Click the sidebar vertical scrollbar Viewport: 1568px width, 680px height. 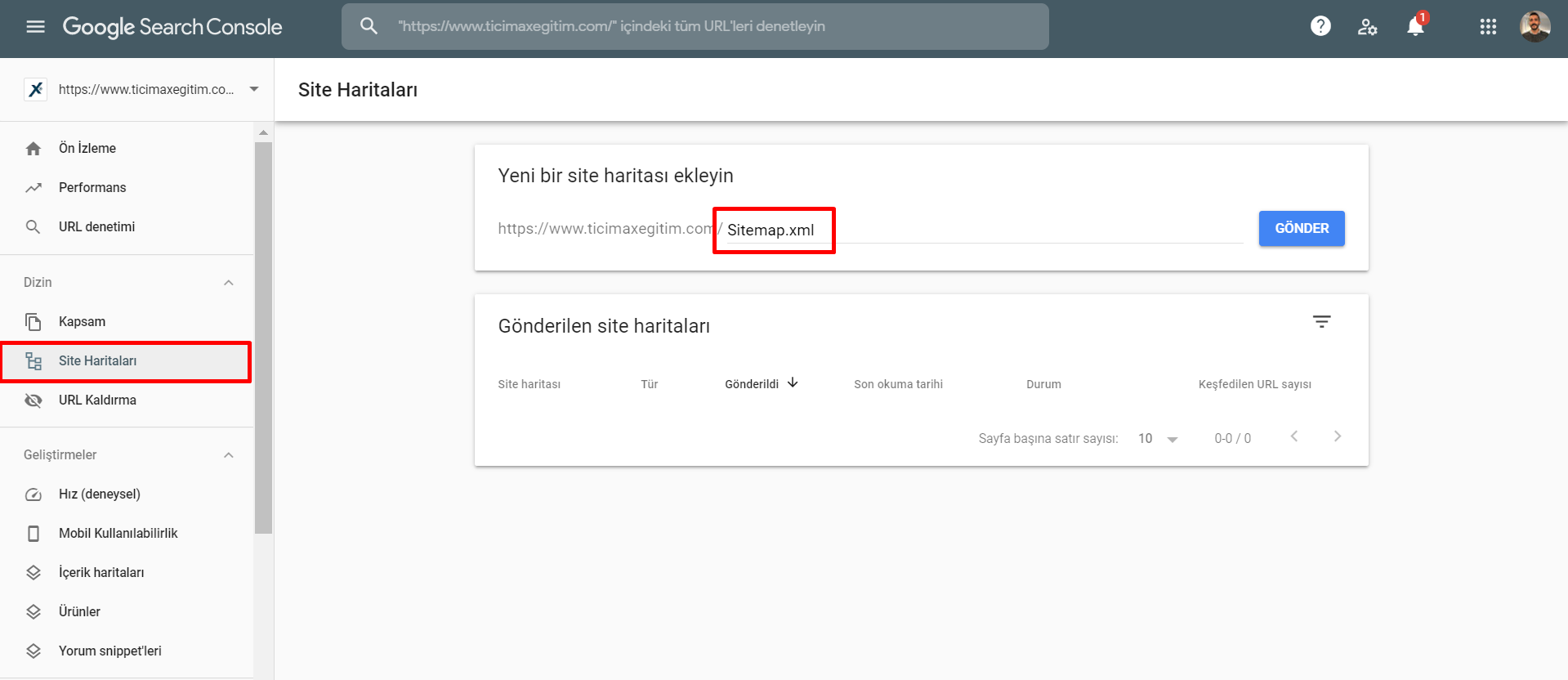263,338
